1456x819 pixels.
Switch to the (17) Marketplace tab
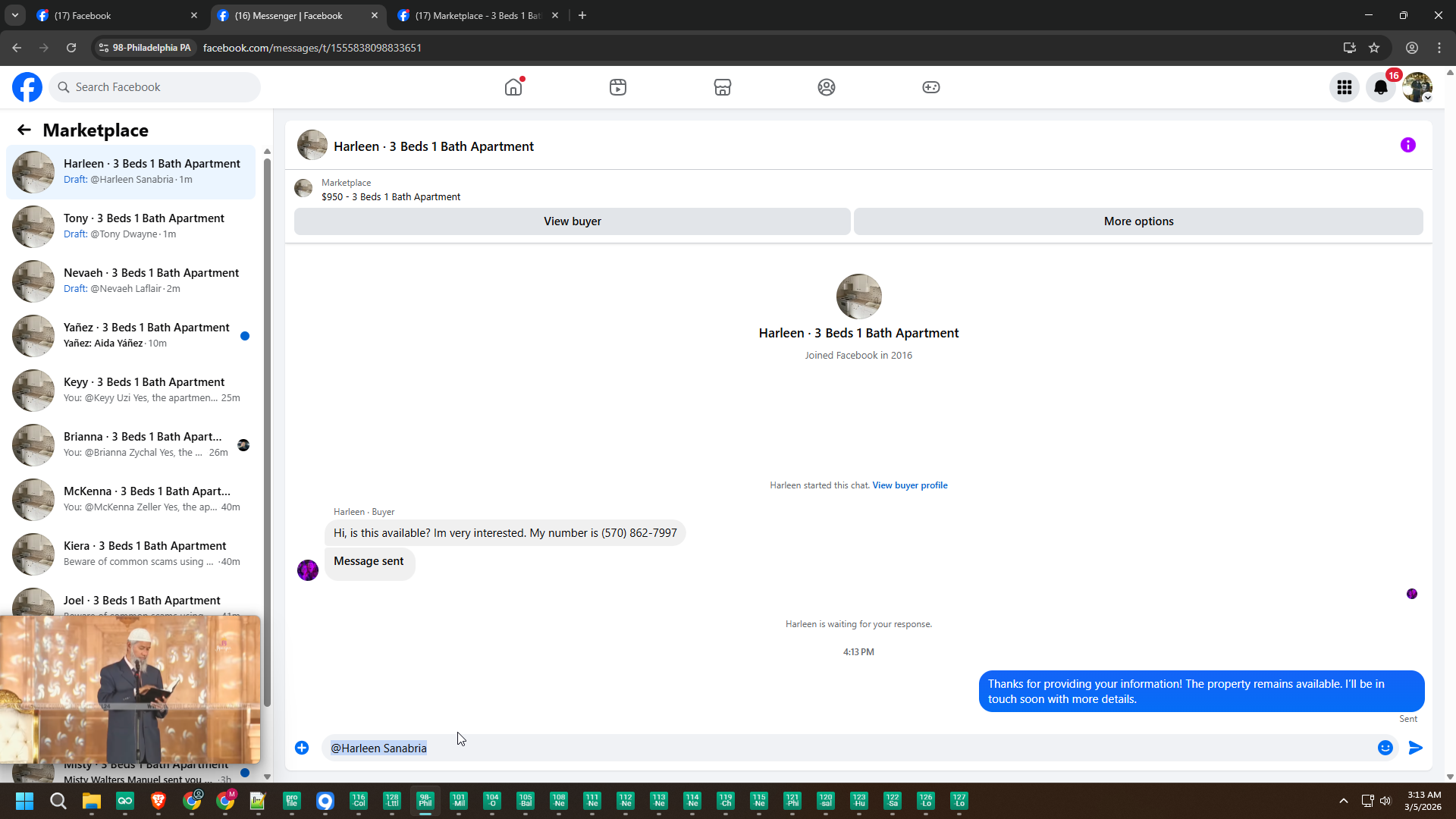point(479,15)
